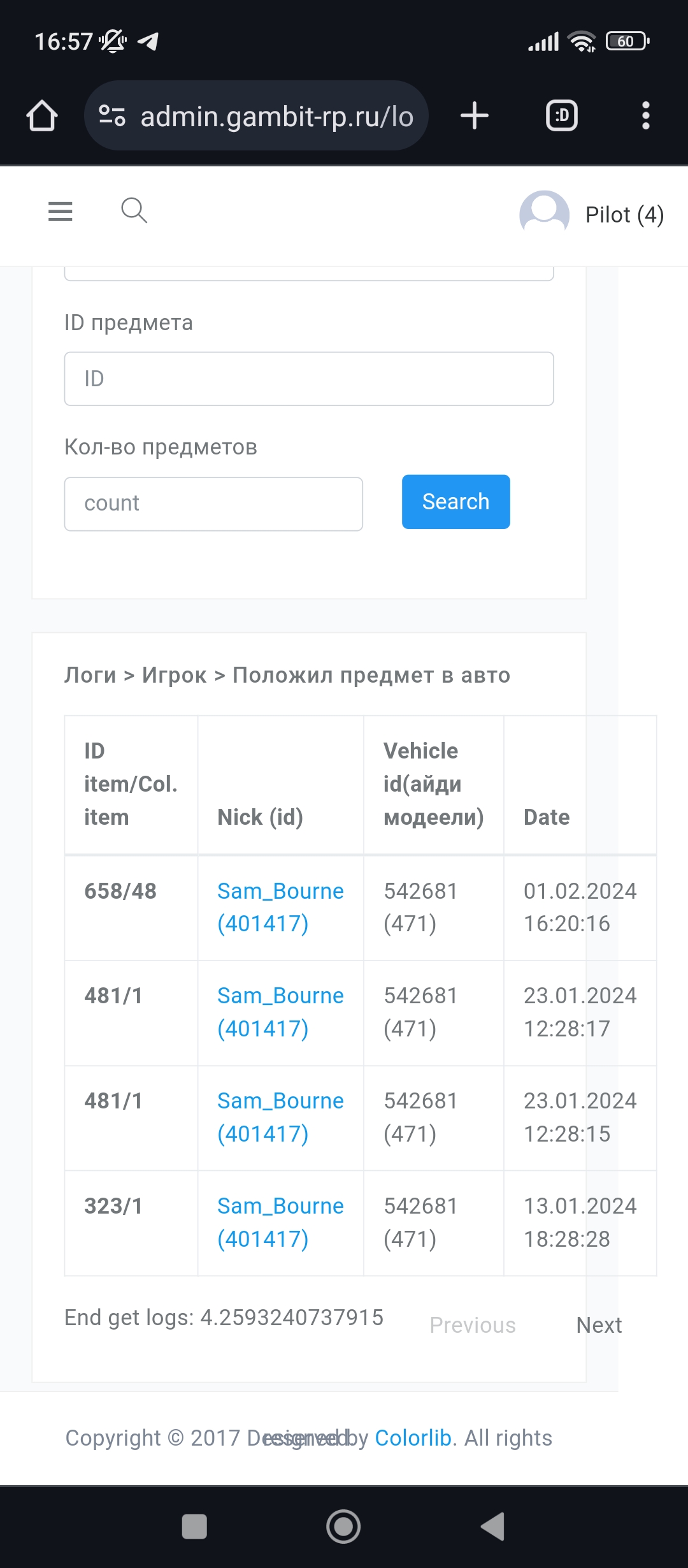Click the ID предмета input field
Screen dimensions: 688x1568
tap(309, 379)
